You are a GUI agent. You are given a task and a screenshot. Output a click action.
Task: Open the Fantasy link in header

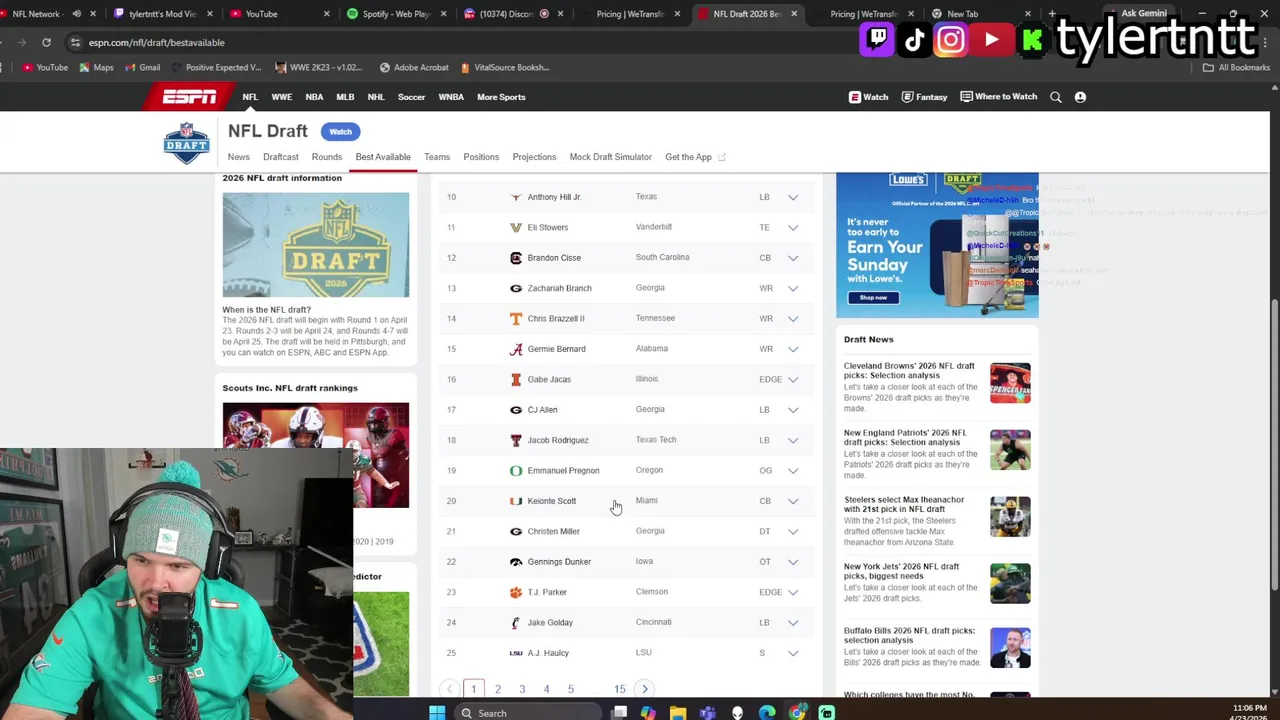(924, 97)
